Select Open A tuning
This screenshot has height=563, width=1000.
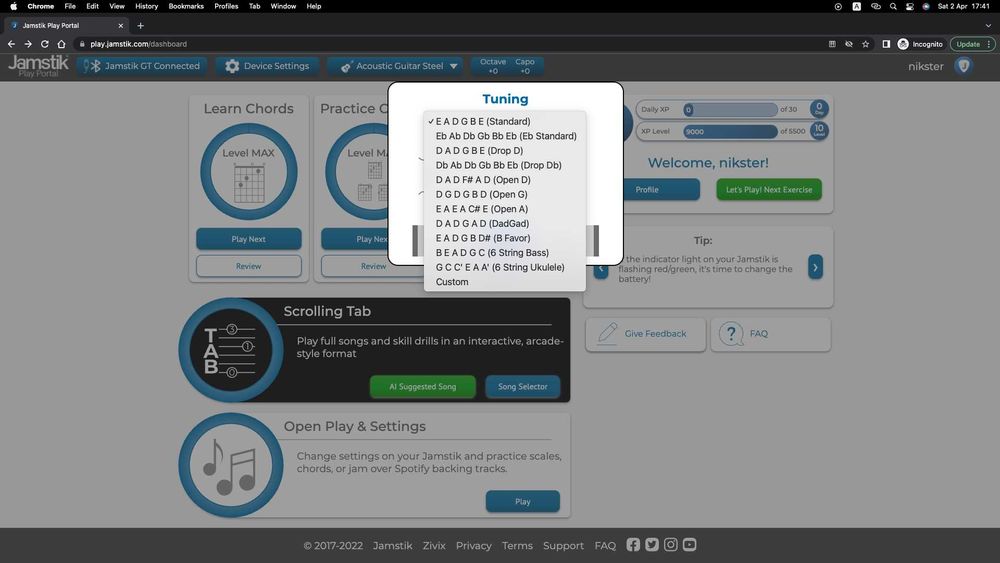click(504, 209)
